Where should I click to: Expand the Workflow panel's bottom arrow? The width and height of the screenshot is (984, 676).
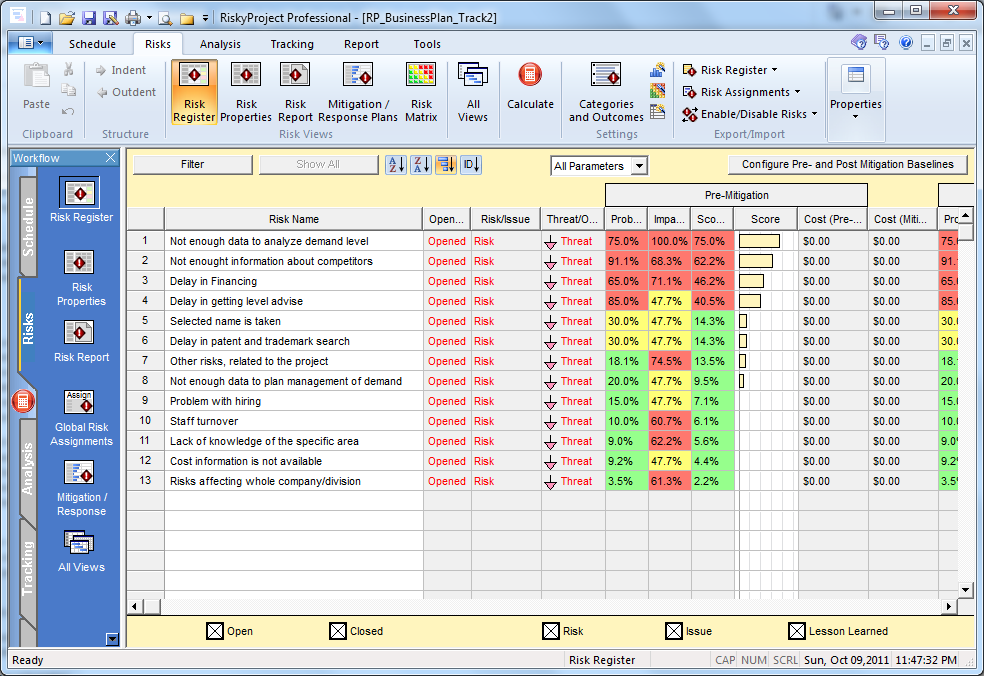click(112, 639)
